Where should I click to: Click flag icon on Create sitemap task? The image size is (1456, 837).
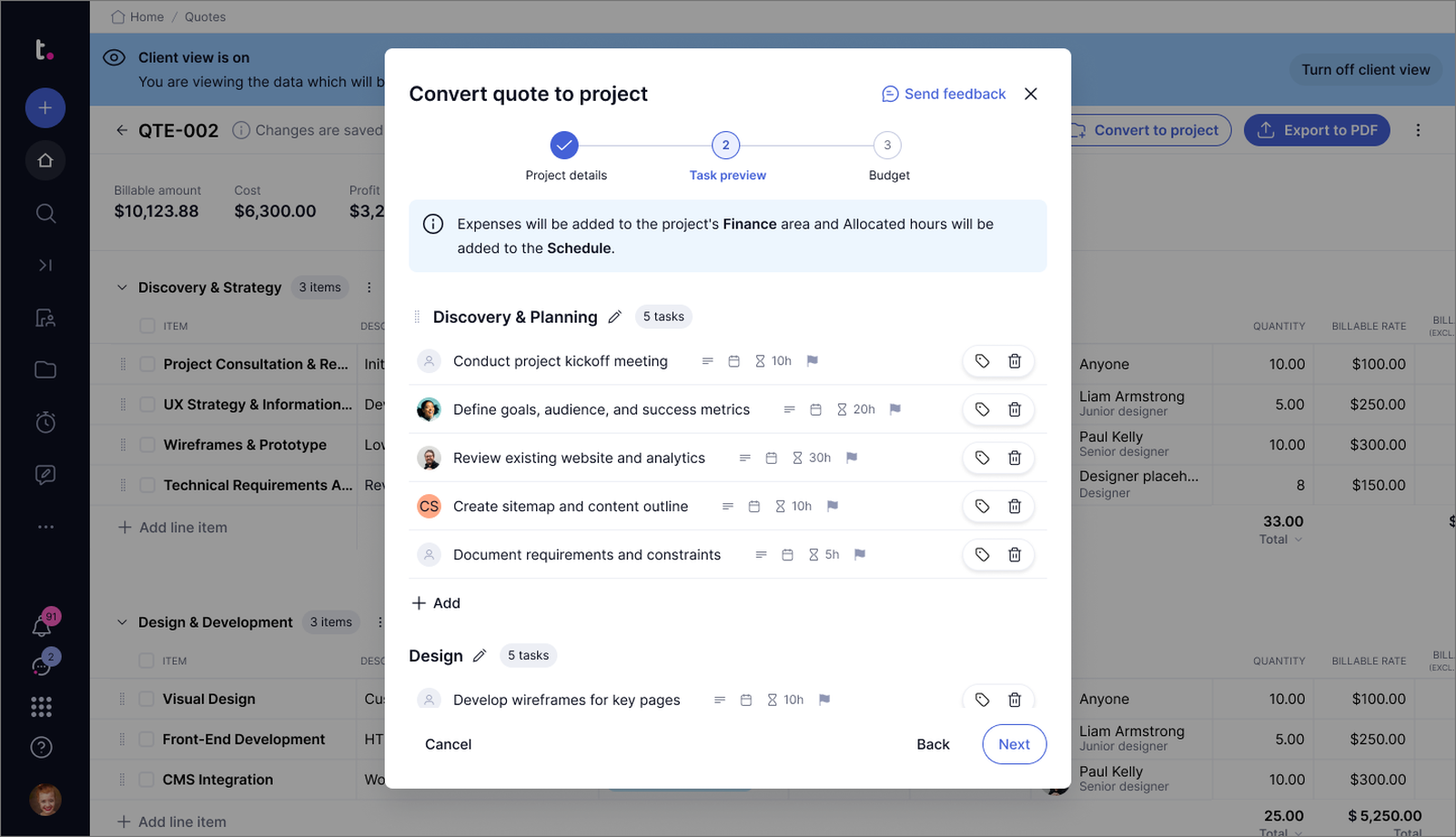click(832, 506)
